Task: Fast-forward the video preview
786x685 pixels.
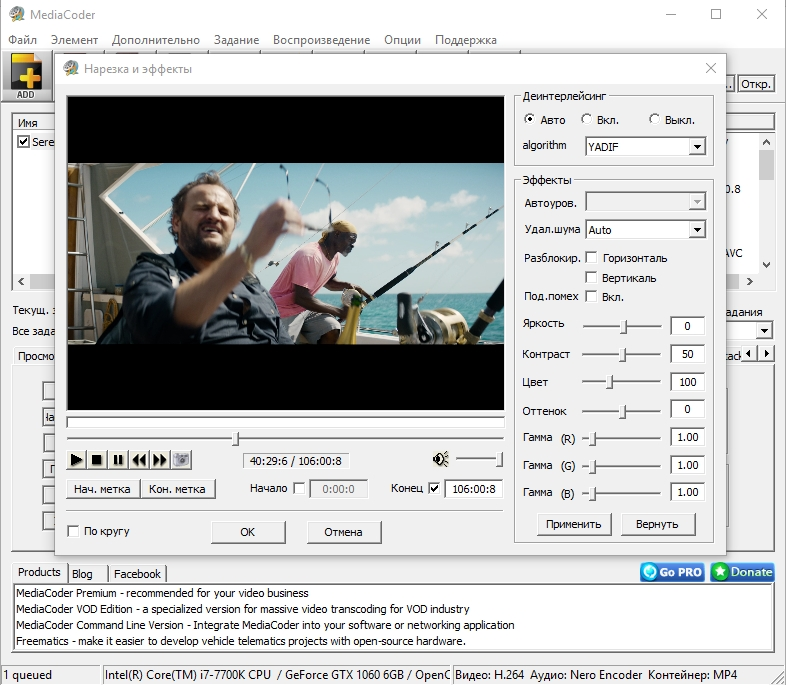Action: tap(160, 460)
